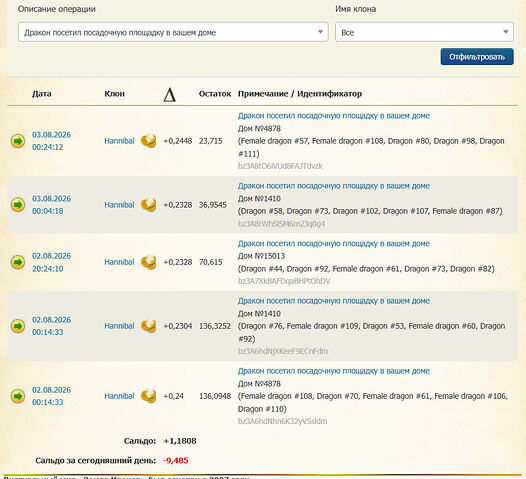
Task: Click green arrow icon beside balance 136,0948
Action: 18,396
